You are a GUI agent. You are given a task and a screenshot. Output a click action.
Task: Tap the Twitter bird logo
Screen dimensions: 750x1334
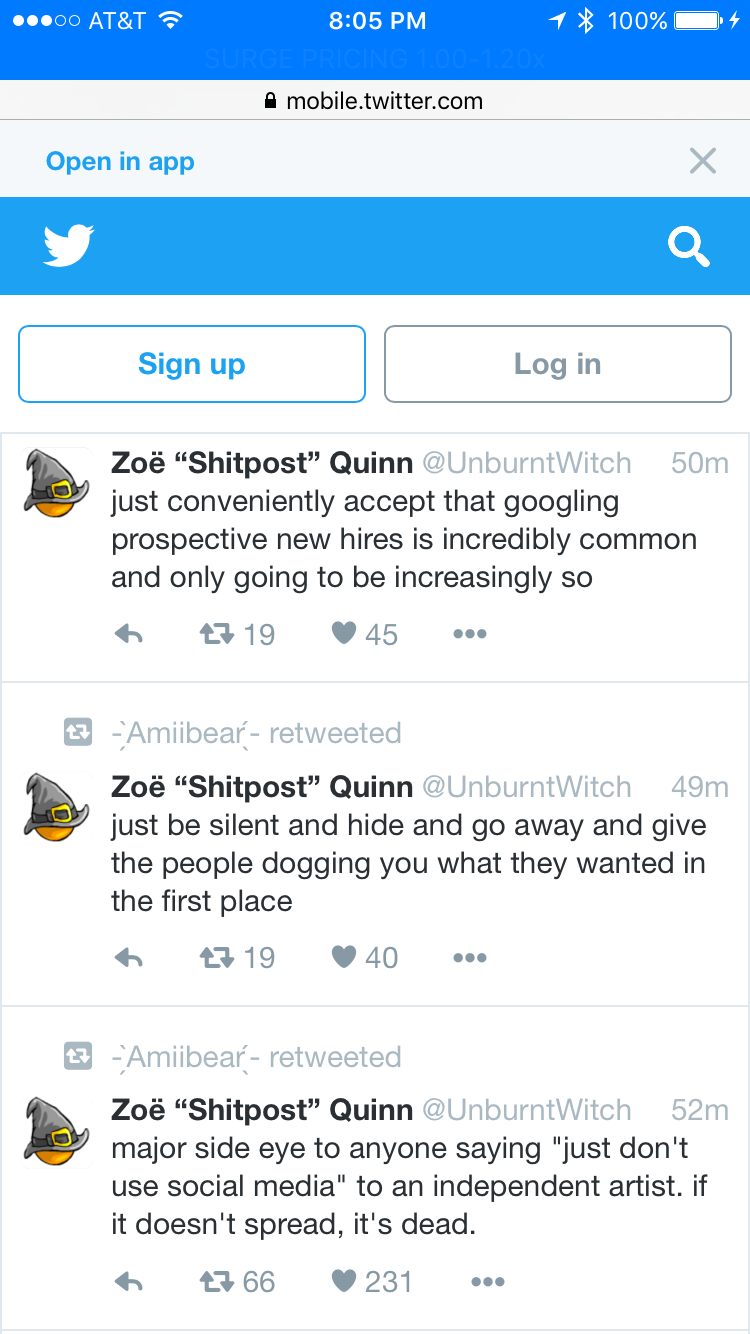click(69, 245)
